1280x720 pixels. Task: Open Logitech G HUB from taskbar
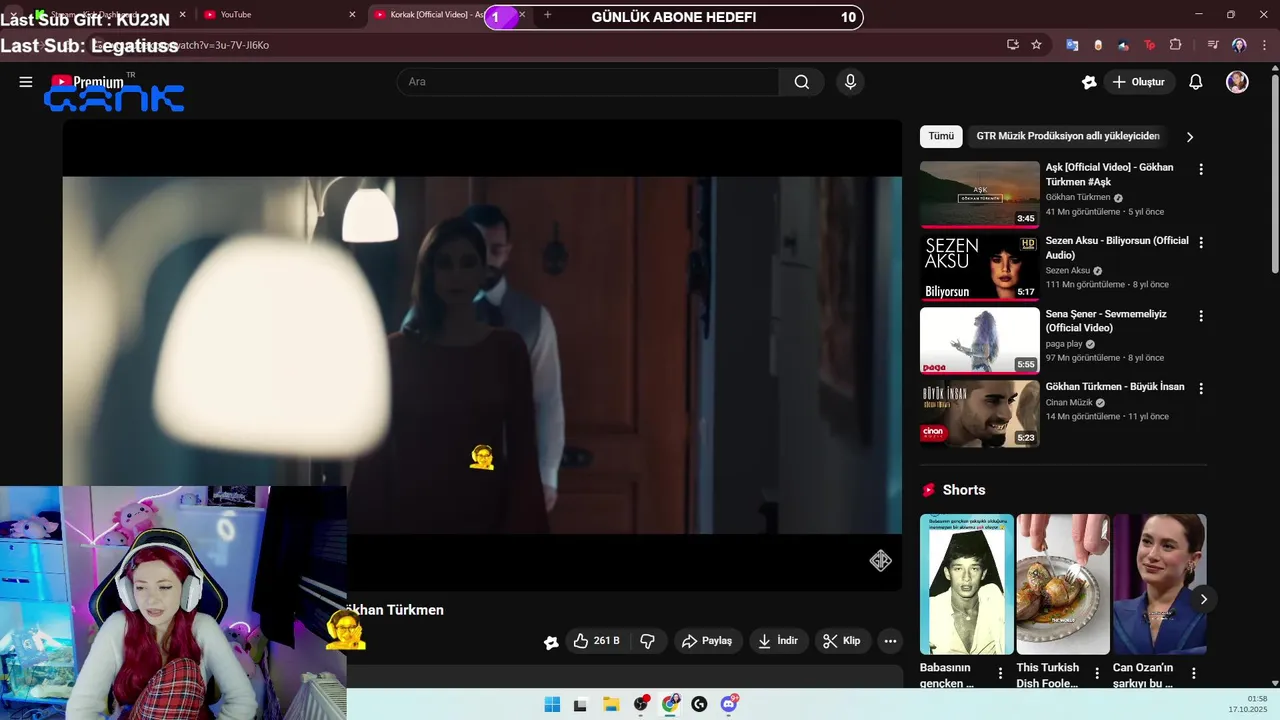(x=699, y=704)
